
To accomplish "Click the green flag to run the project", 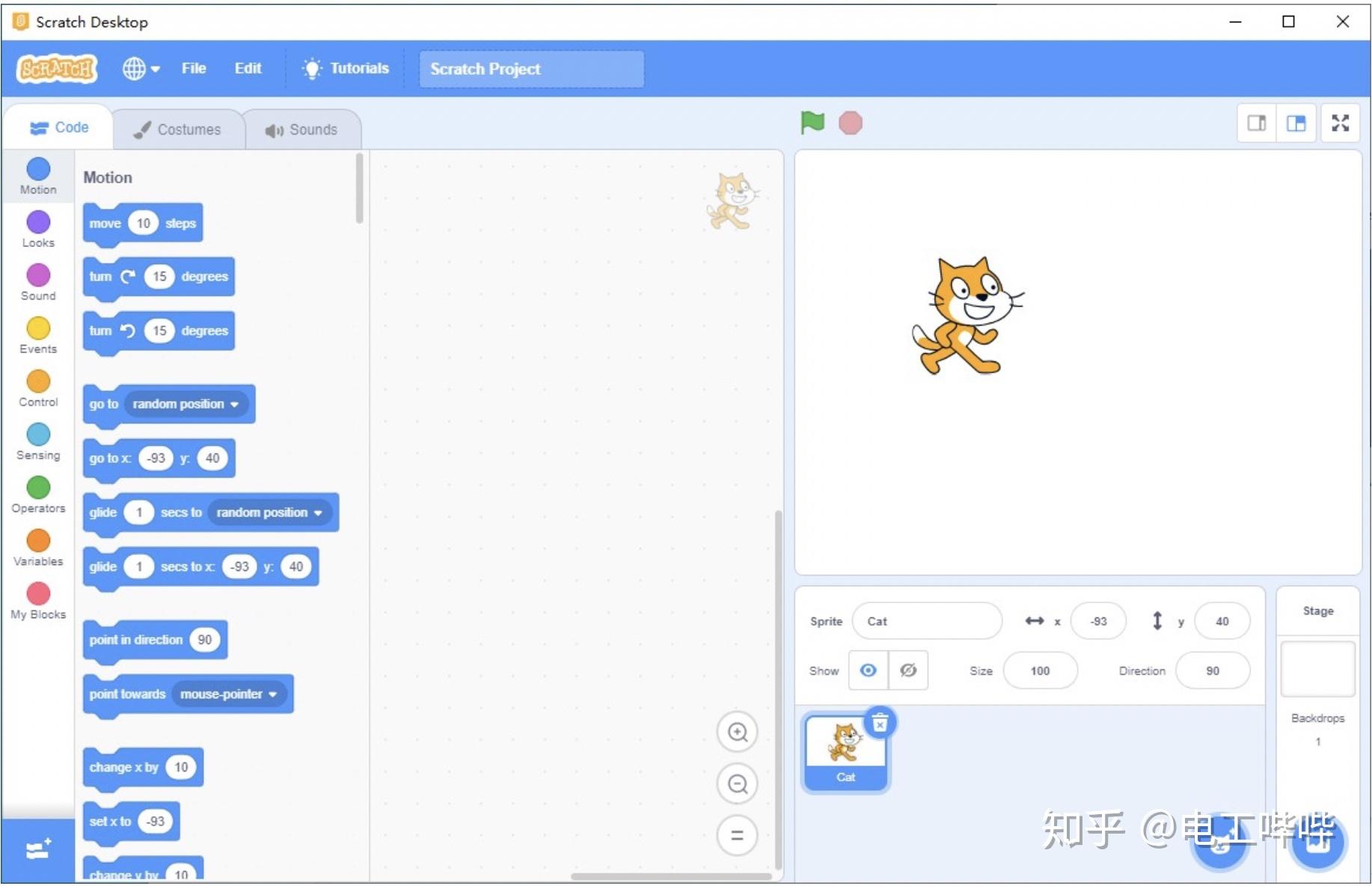I will click(x=812, y=122).
